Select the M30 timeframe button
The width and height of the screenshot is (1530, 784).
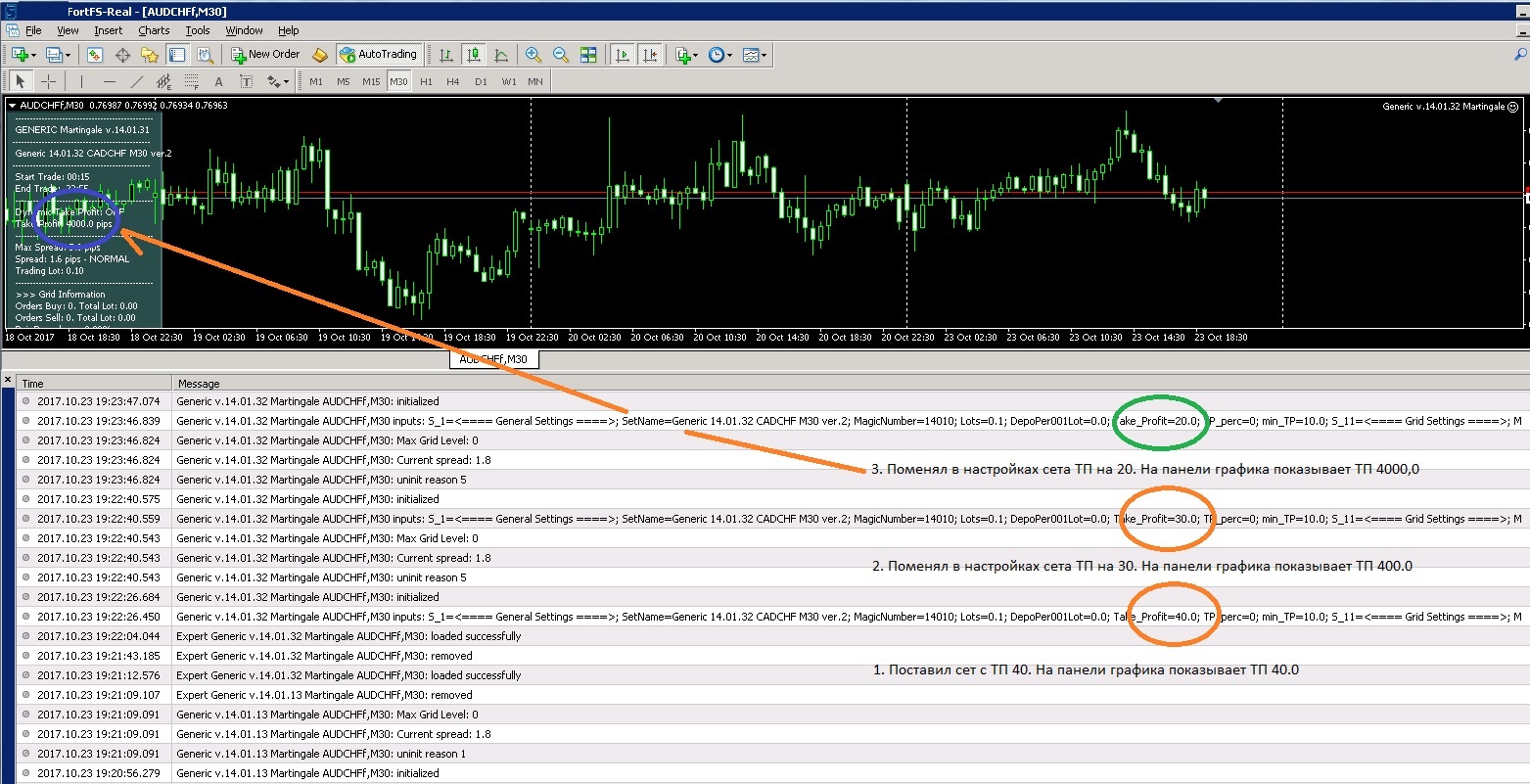398,81
